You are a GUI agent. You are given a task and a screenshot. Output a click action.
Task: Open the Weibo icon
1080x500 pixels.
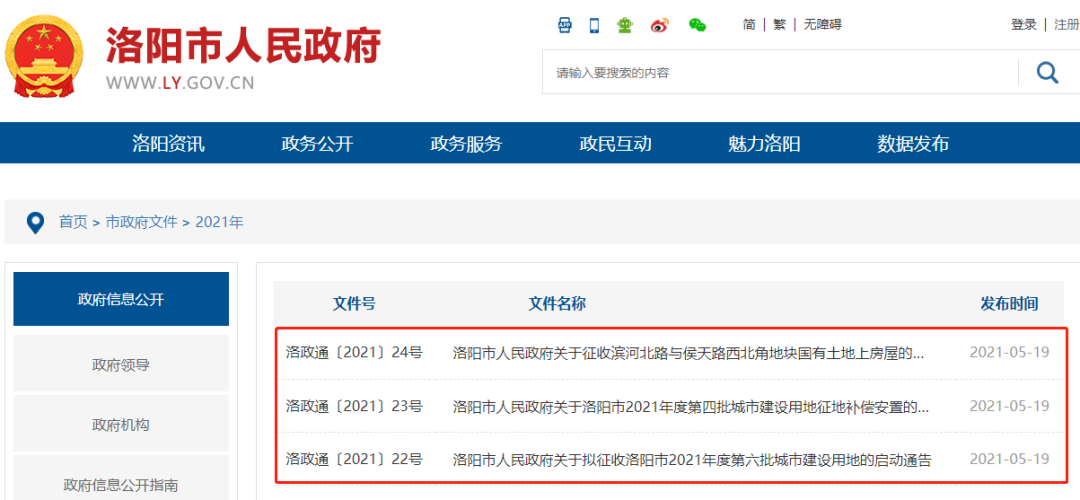(x=660, y=25)
